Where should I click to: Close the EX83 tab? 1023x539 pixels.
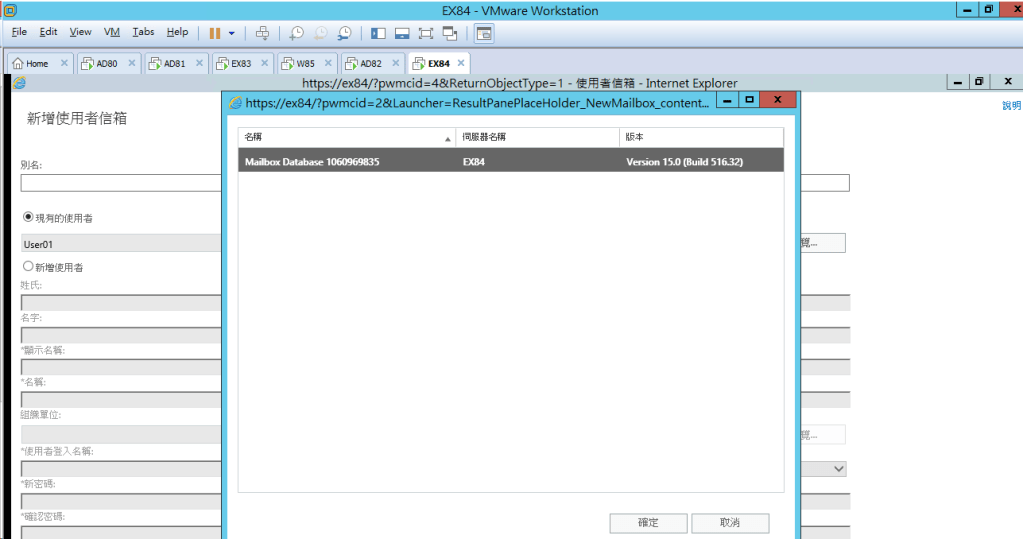pyautogui.click(x=265, y=63)
